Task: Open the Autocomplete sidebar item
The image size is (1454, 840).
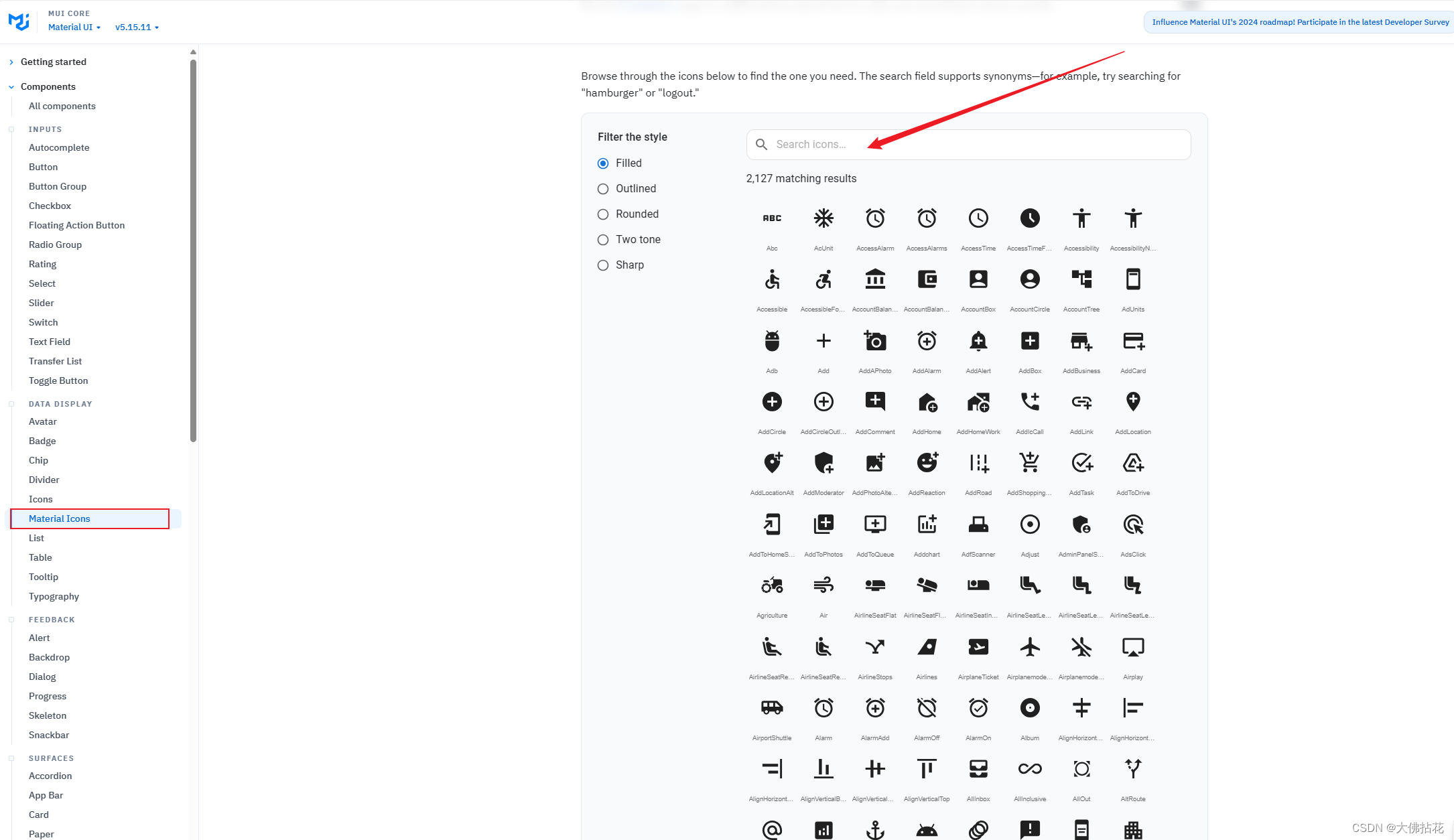Action: coord(59,147)
